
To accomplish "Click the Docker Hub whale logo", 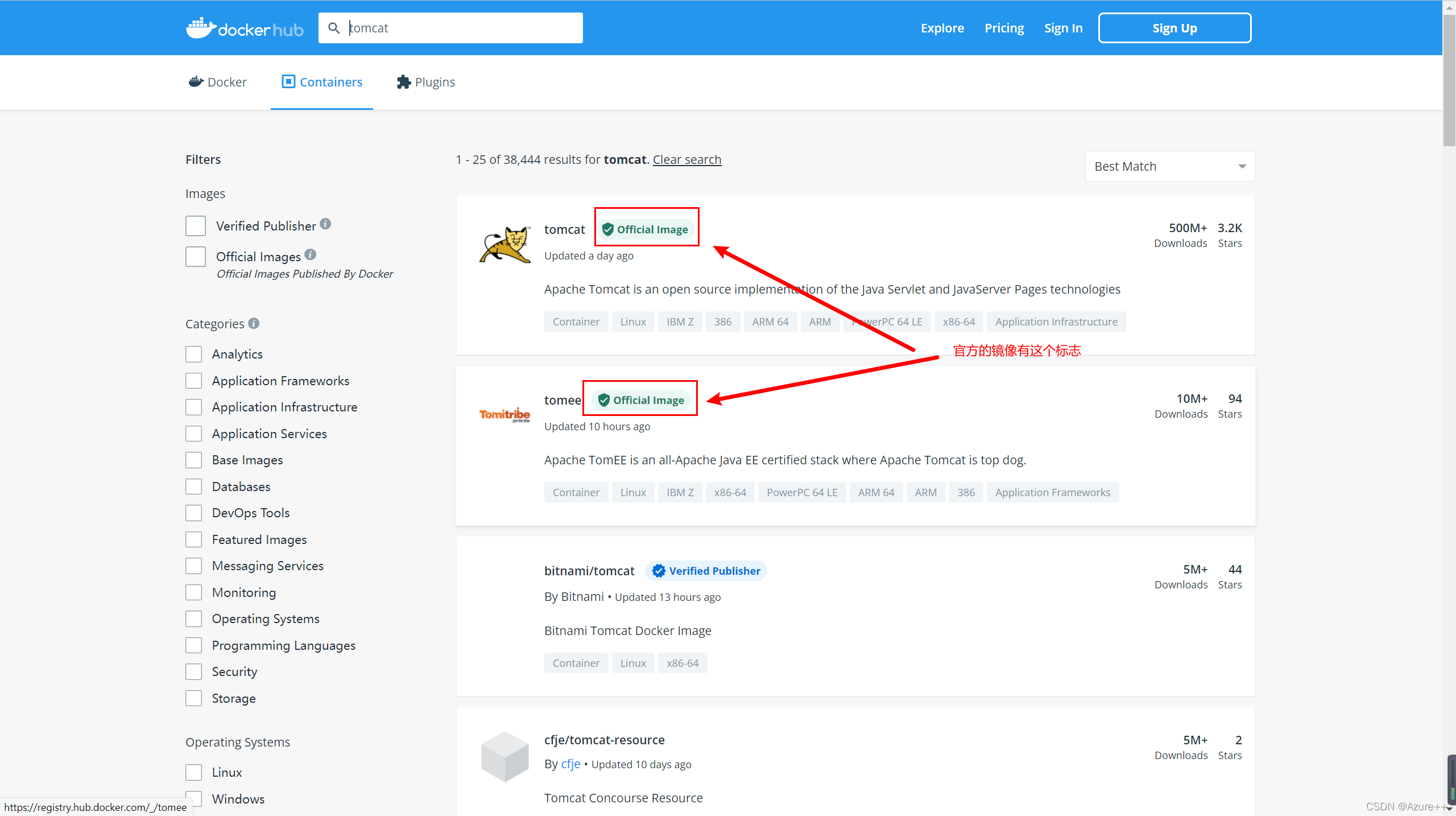I will [245, 28].
